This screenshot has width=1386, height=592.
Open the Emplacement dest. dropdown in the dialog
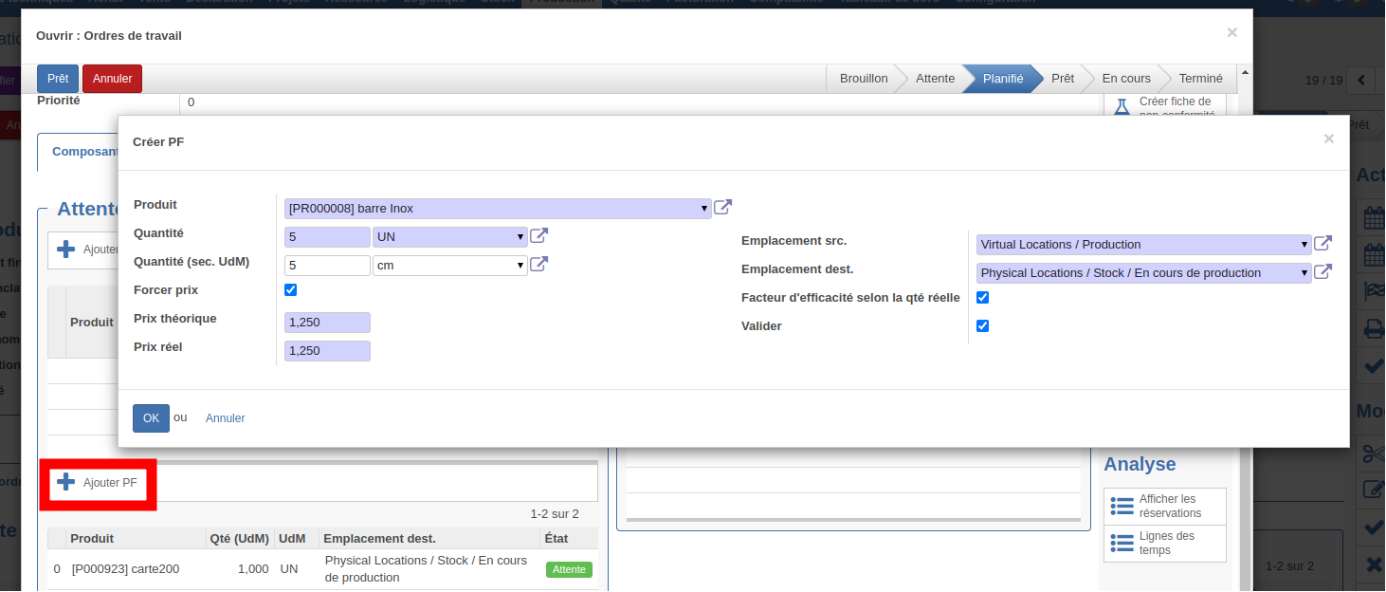click(x=1144, y=273)
